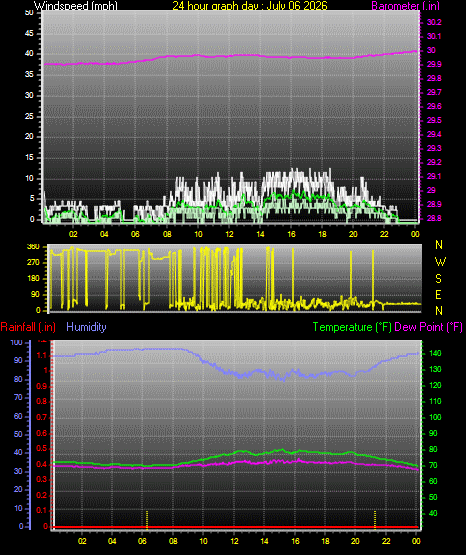The image size is (466, 555).
Task: Click the 'Windspeed (mph)' title label
Action: [x=76, y=6]
